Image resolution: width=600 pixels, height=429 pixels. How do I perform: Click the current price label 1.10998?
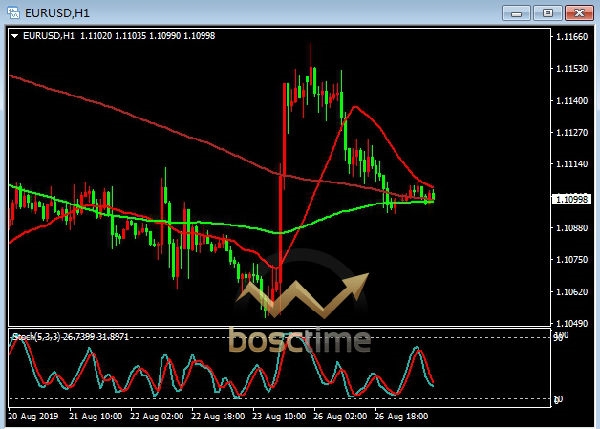point(571,199)
